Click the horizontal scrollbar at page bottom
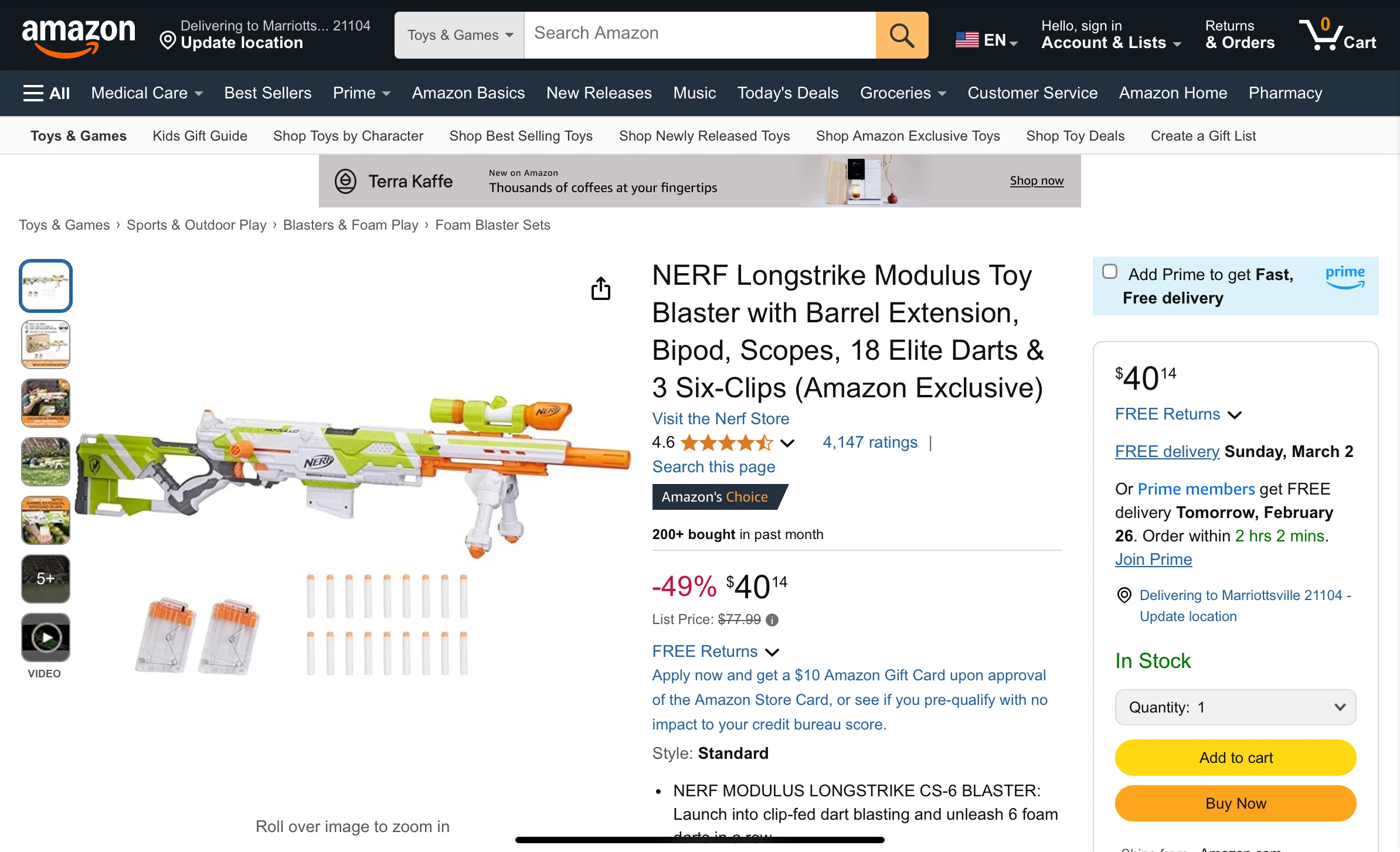The image size is (1400, 852). pos(699,839)
